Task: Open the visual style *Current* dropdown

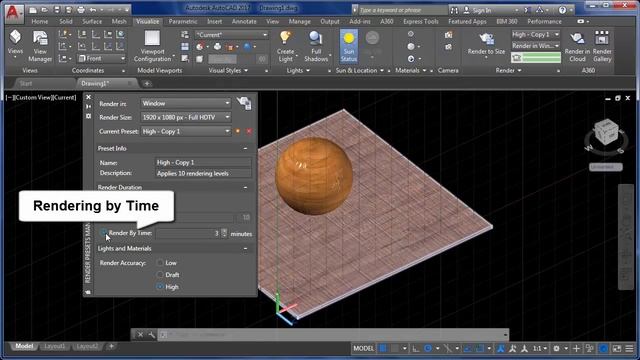Action: 231,35
